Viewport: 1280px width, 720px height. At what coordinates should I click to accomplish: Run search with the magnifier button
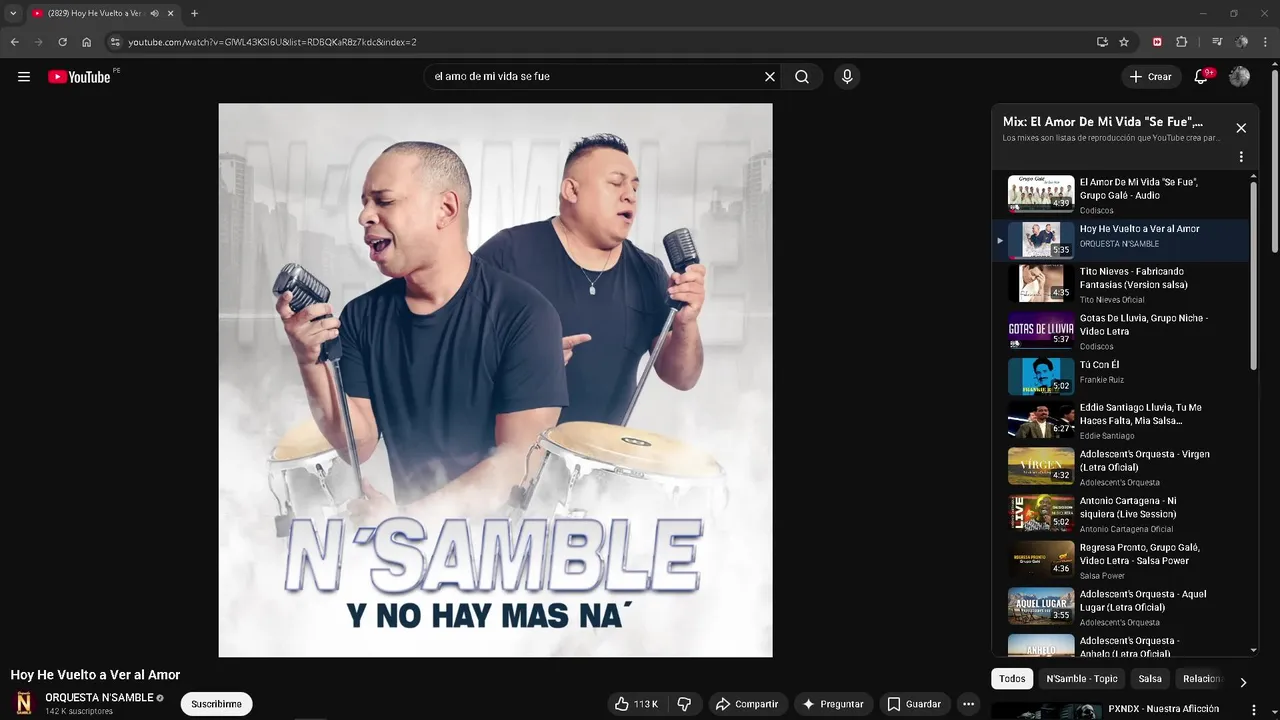pyautogui.click(x=802, y=77)
